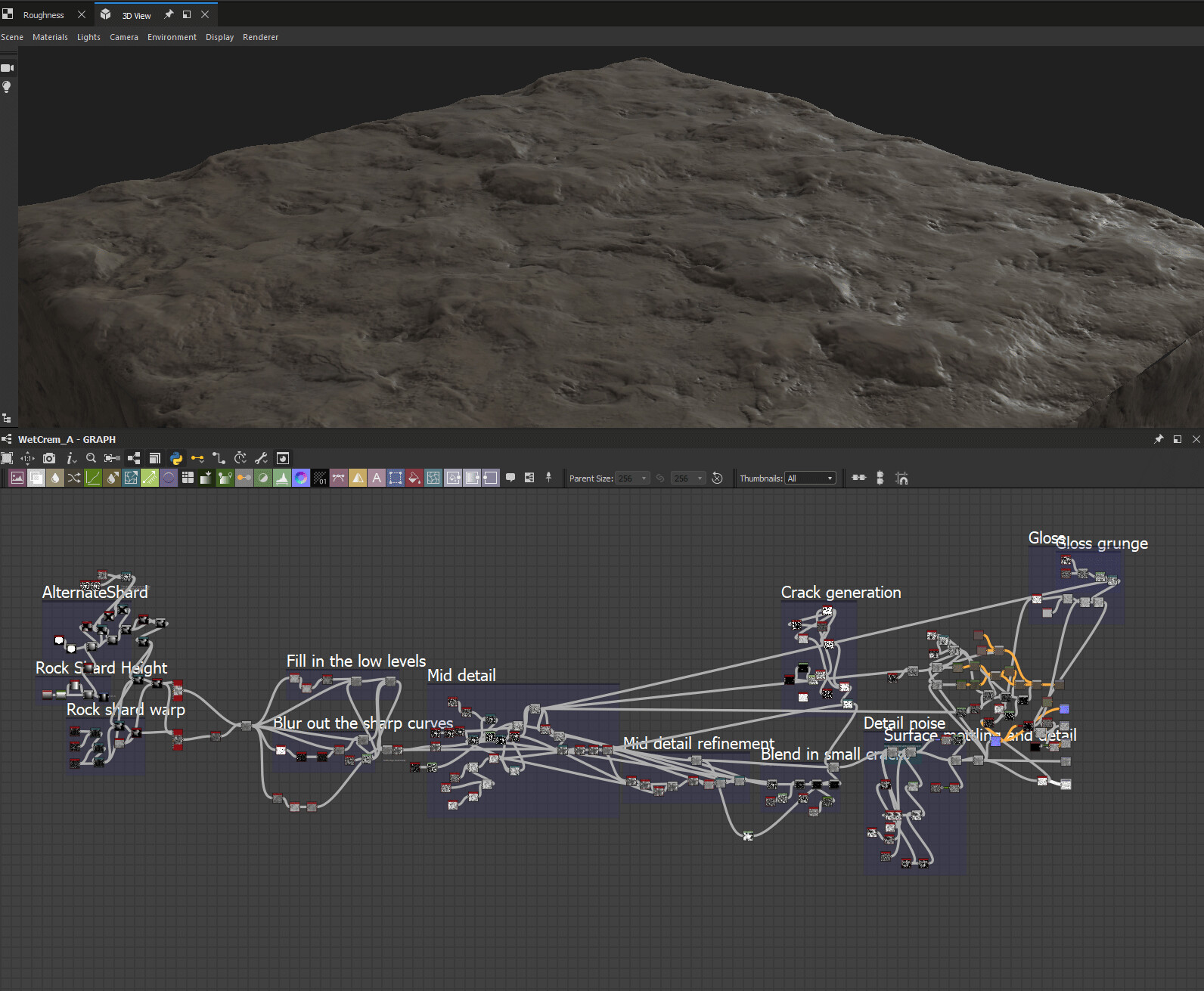Screen dimensions: 1204x991
Task: Click the magnifier search icon in graph toolbar
Action: point(91,458)
